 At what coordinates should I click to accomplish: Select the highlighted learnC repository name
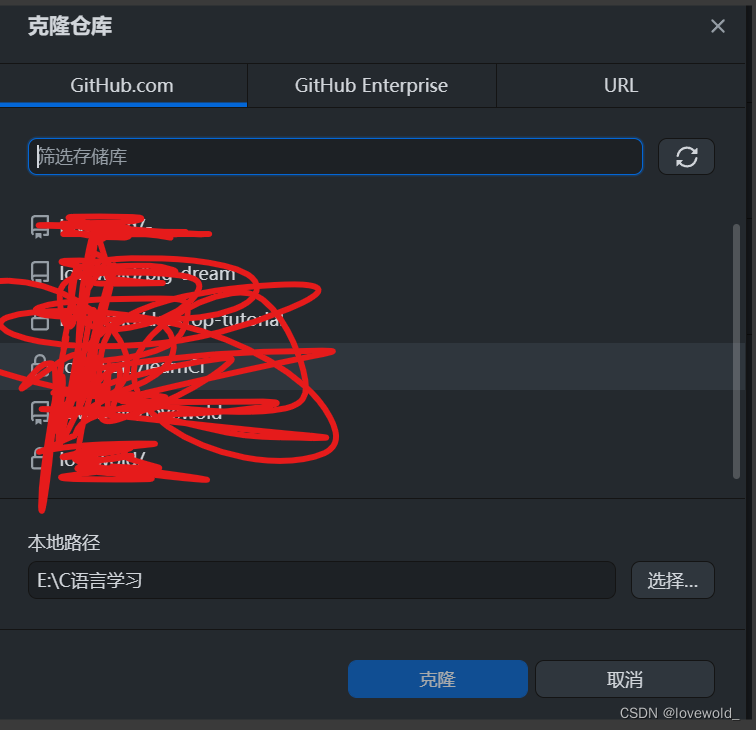click(134, 366)
